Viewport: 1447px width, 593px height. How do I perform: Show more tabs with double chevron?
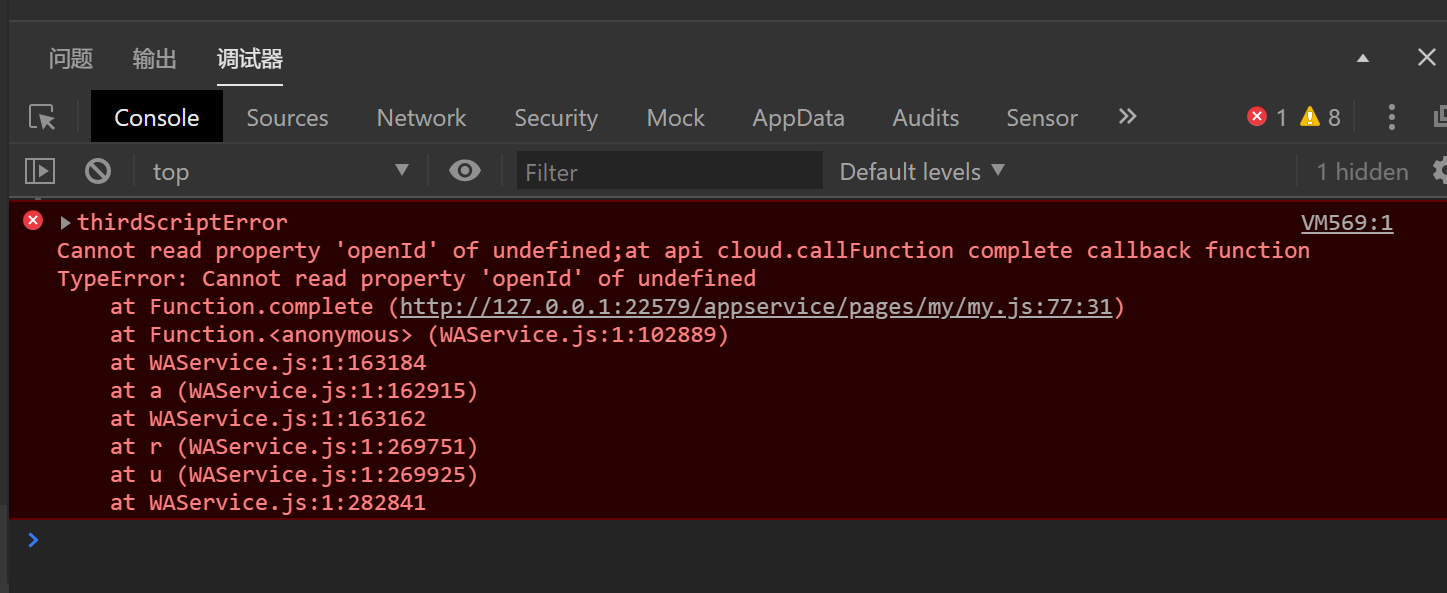[x=1127, y=117]
